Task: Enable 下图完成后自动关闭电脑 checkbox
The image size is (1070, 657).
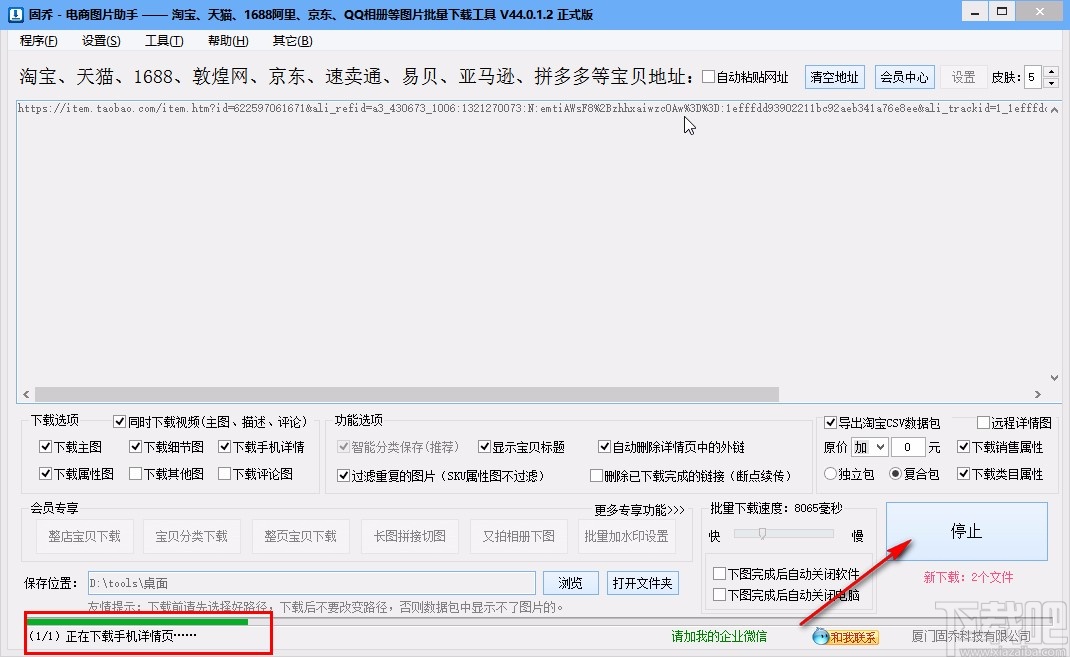Action: coord(719,595)
